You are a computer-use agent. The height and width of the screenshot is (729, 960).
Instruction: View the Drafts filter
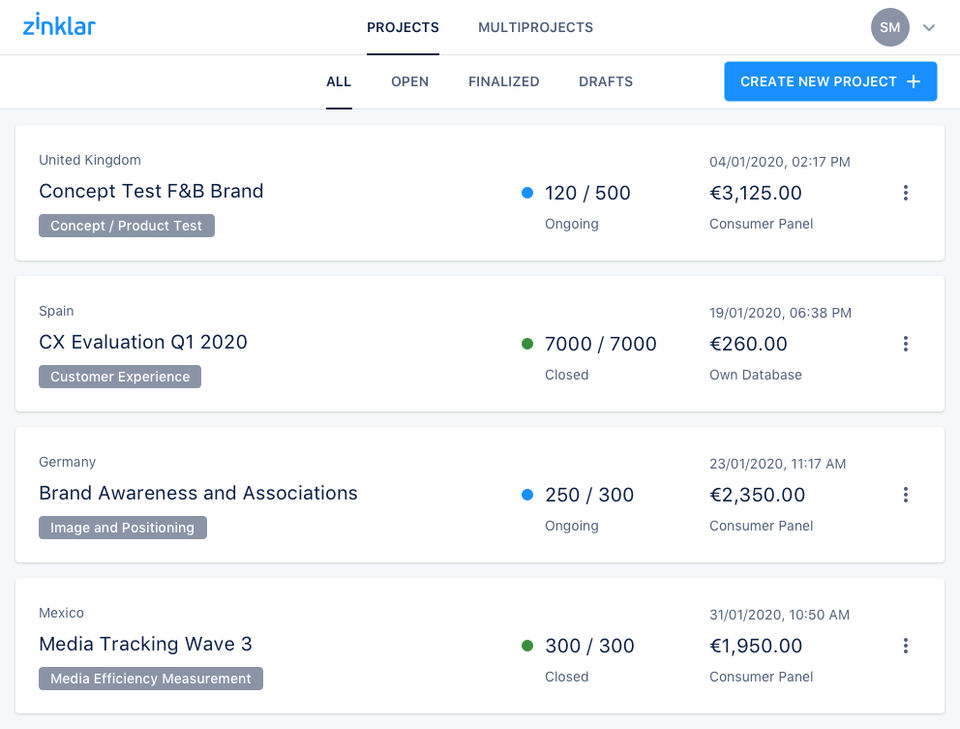pos(606,82)
